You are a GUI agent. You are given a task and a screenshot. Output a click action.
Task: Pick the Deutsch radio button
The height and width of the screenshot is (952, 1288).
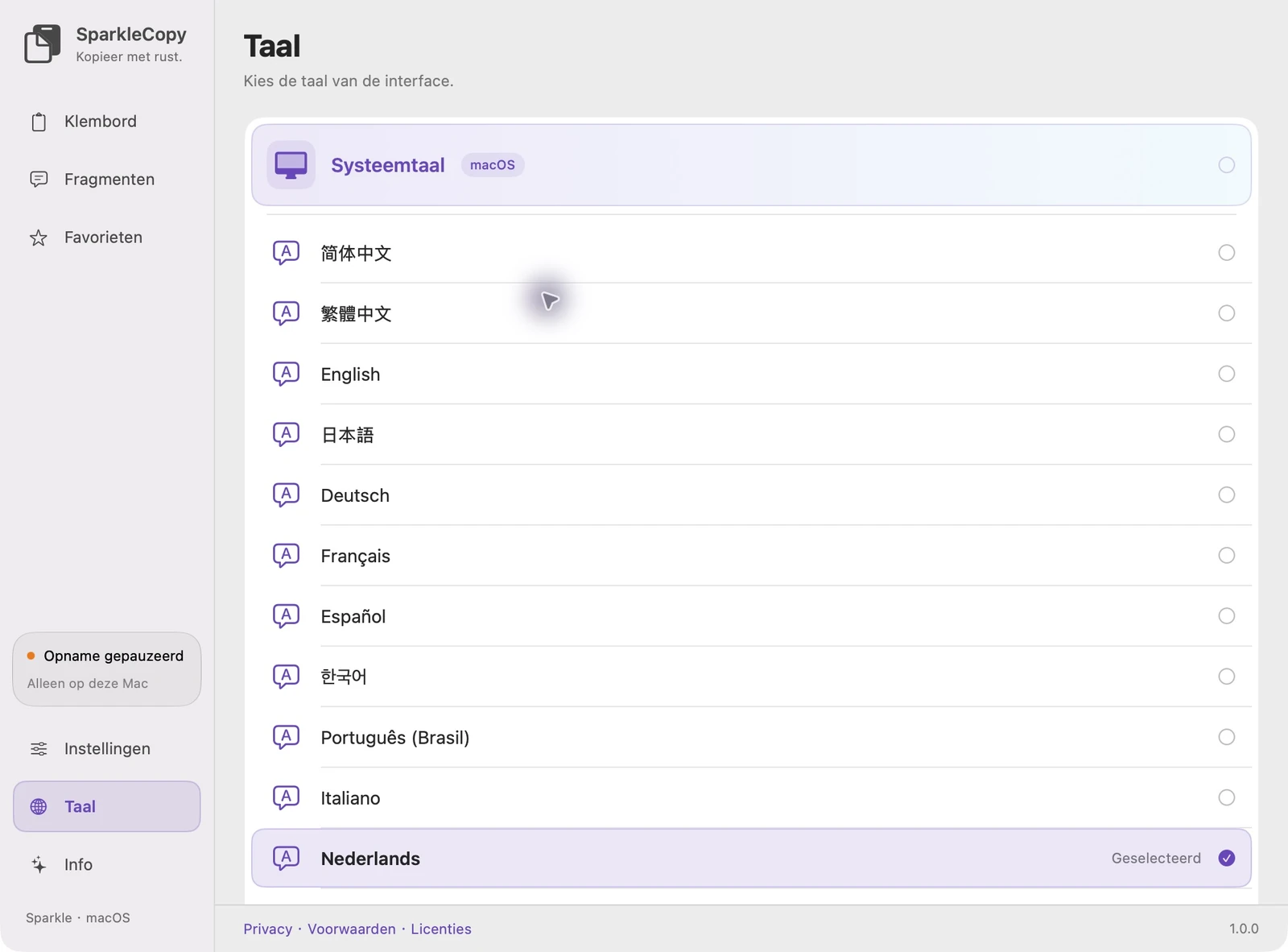1226,495
